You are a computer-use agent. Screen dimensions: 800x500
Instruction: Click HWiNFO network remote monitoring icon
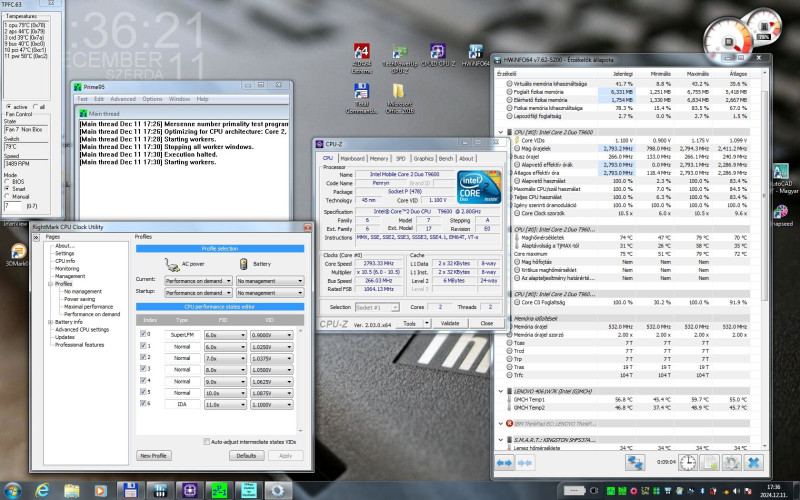635,462
